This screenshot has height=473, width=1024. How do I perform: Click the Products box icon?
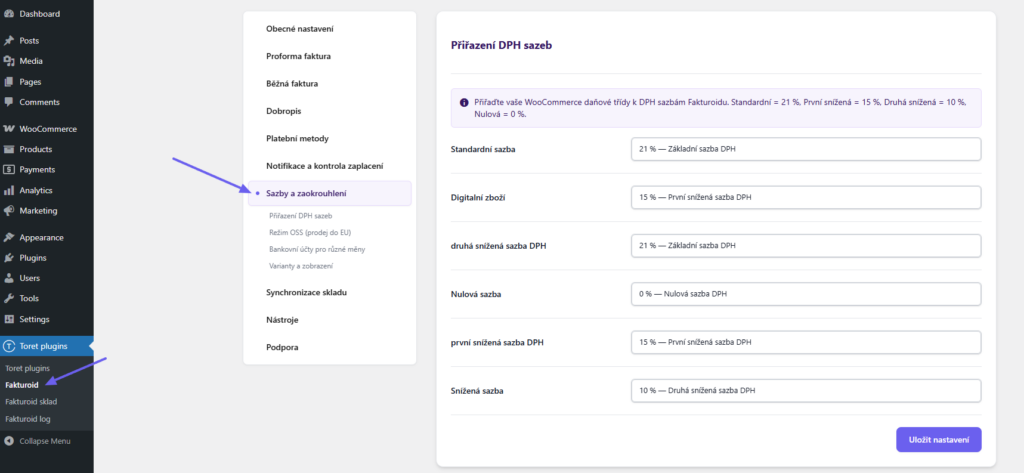tap(9, 149)
